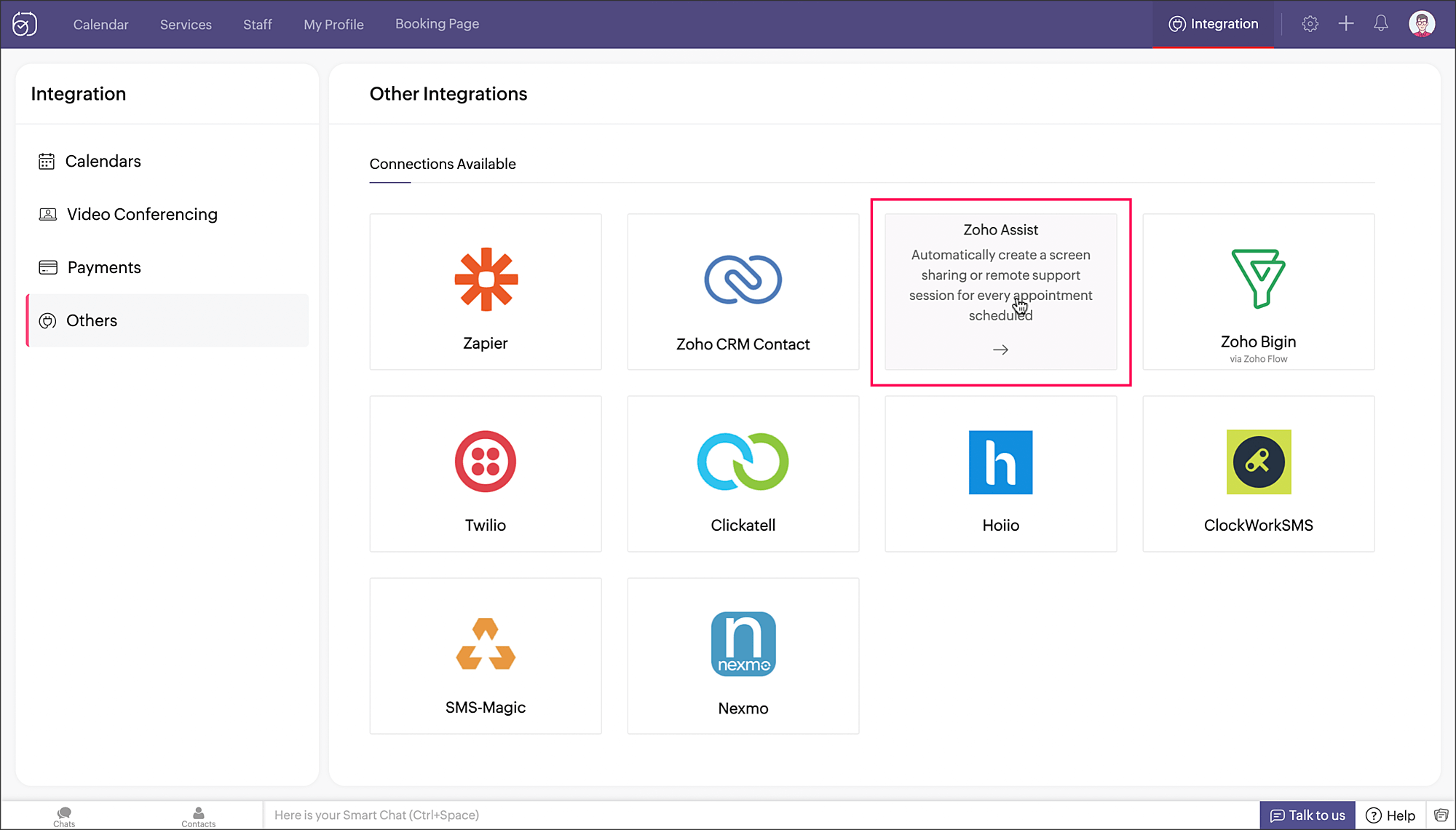The height and width of the screenshot is (830, 1456).
Task: Select the Integration tab in header
Action: pyautogui.click(x=1214, y=24)
